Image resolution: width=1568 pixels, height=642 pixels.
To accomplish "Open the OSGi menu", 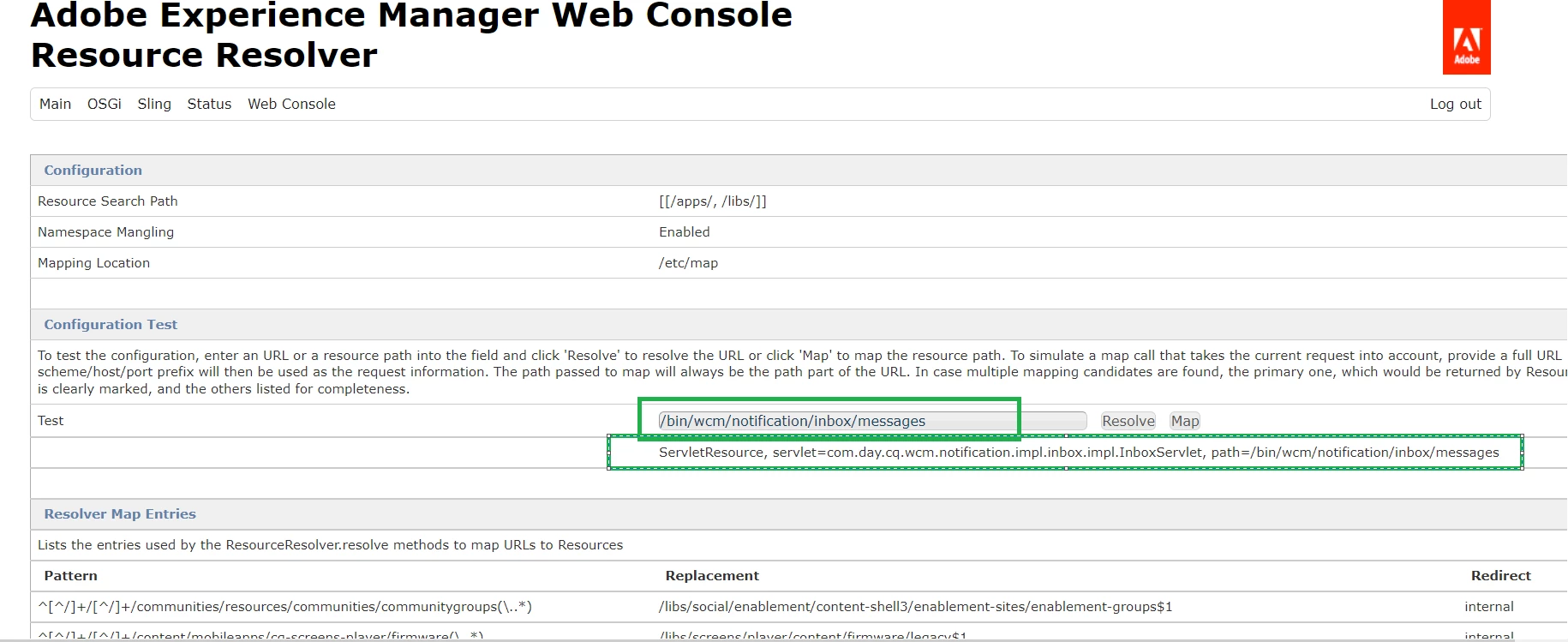I will tap(105, 104).
